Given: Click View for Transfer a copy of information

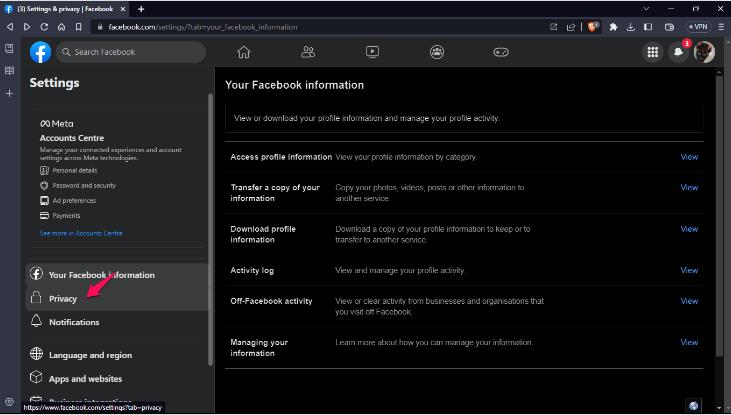Looking at the screenshot, I should point(689,187).
